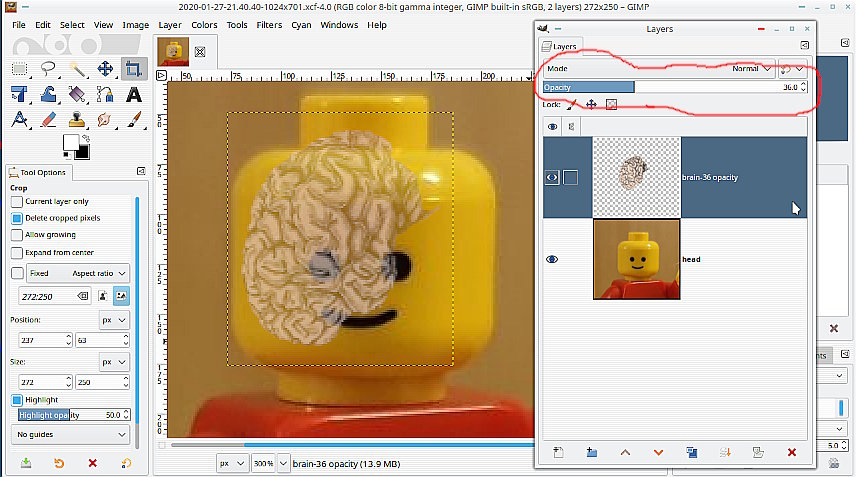Lower the selected layer one step
Image resolution: width=856 pixels, height=477 pixels.
658,452
